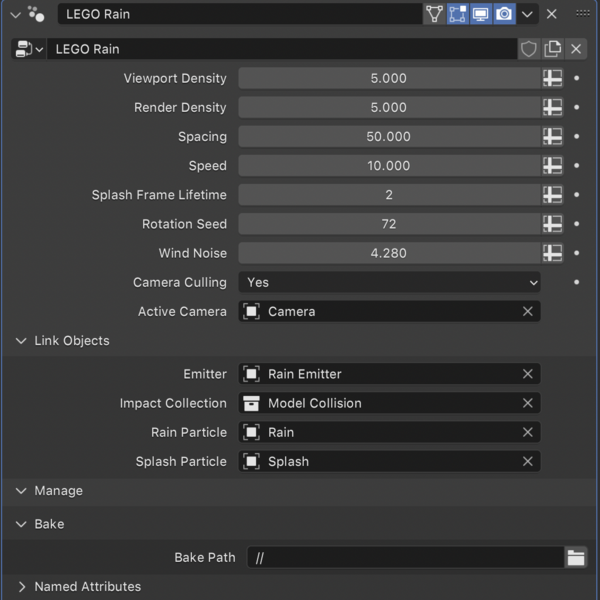Rename the LEGO Rain modifier name field
The image size is (600, 600).
click(x=240, y=14)
